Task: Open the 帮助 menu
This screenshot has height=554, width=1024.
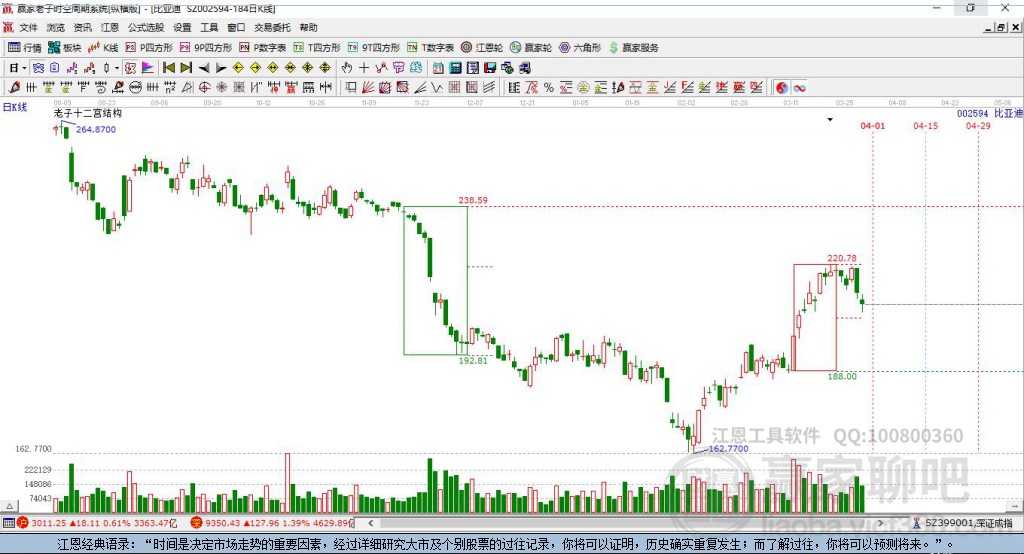Action: [308, 27]
